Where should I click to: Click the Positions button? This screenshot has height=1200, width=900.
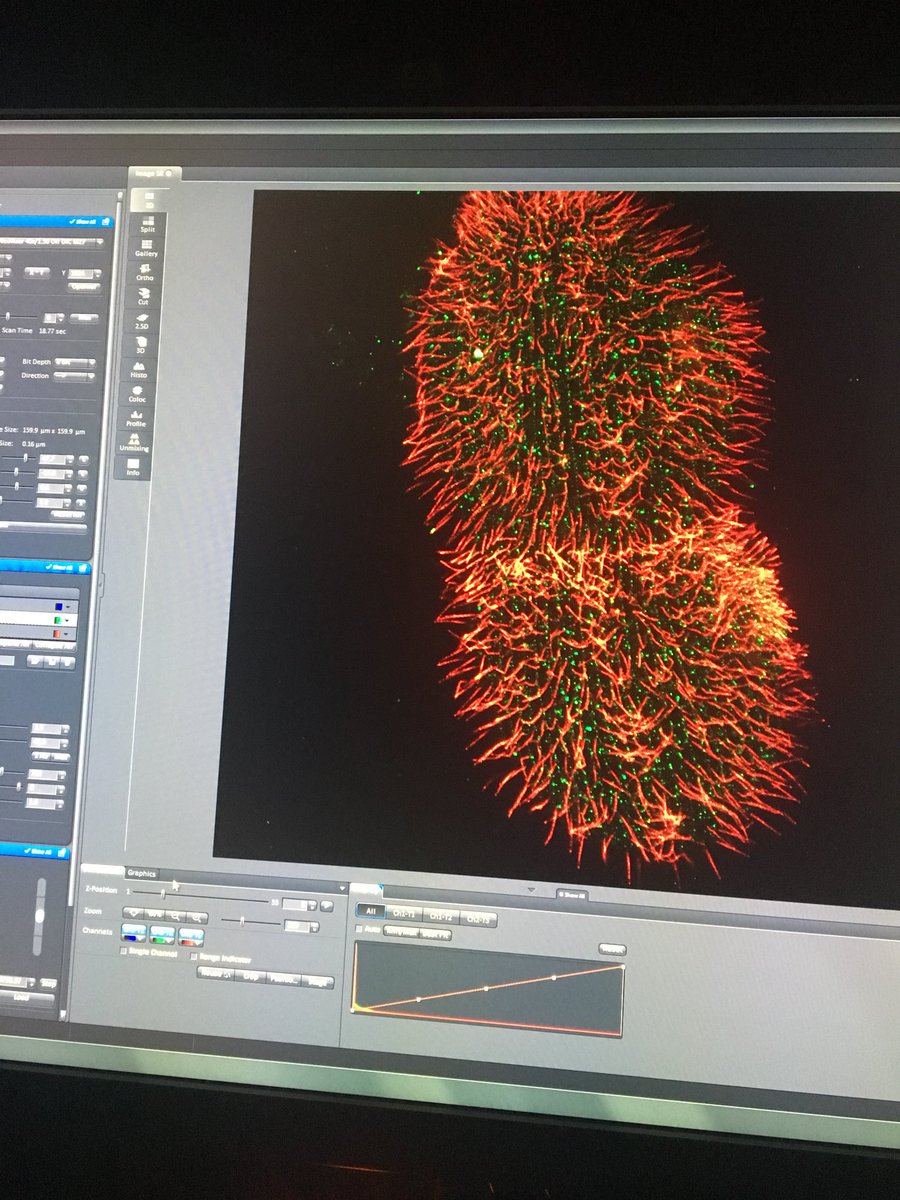pos(283,979)
